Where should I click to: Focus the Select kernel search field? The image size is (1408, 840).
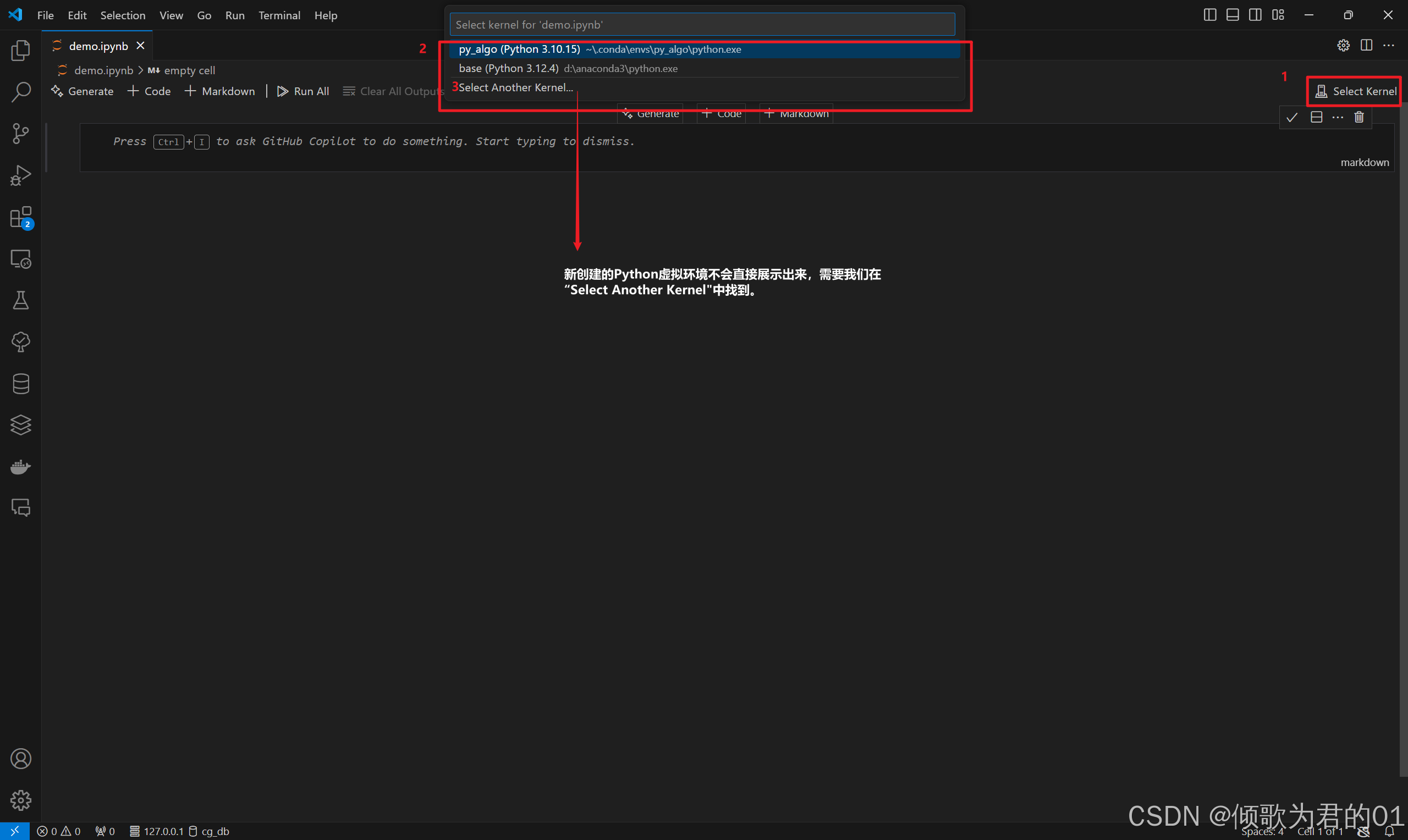point(702,24)
